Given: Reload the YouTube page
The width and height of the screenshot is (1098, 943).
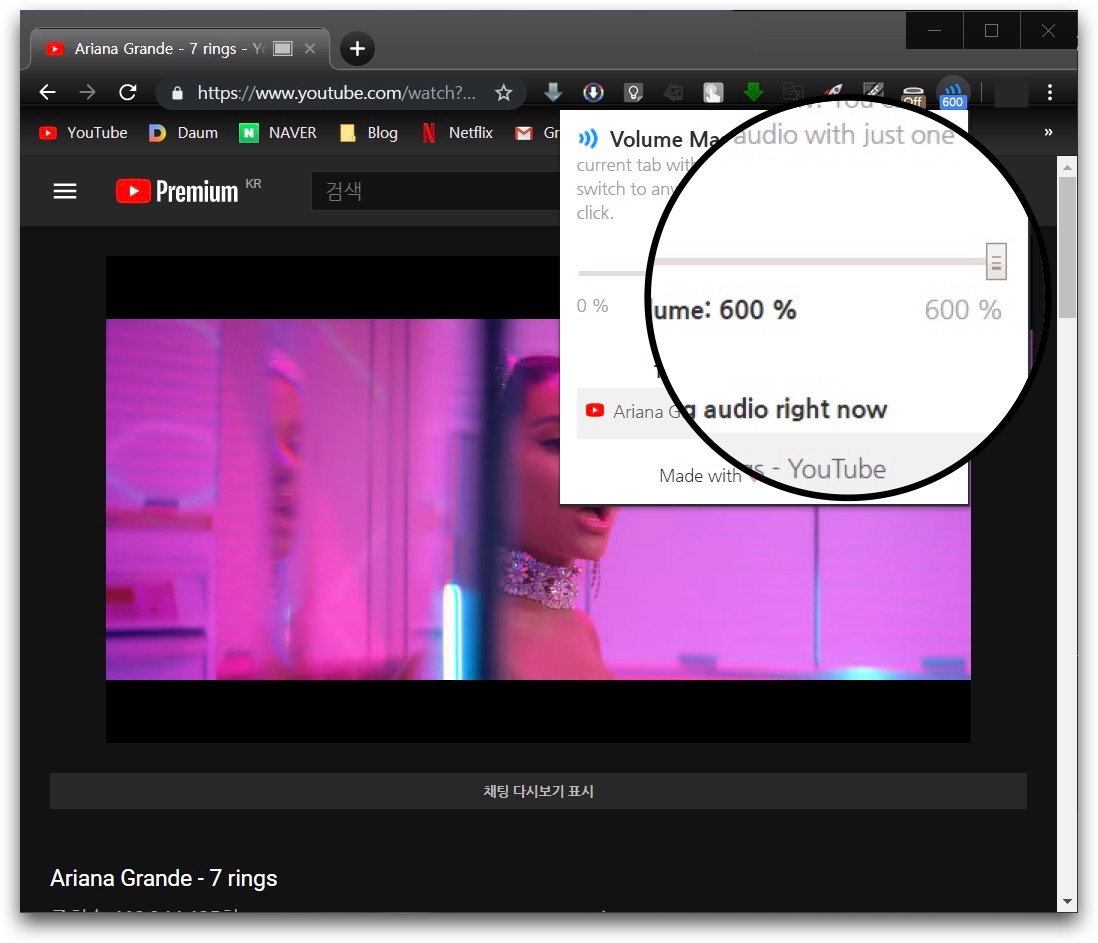Looking at the screenshot, I should [x=127, y=92].
